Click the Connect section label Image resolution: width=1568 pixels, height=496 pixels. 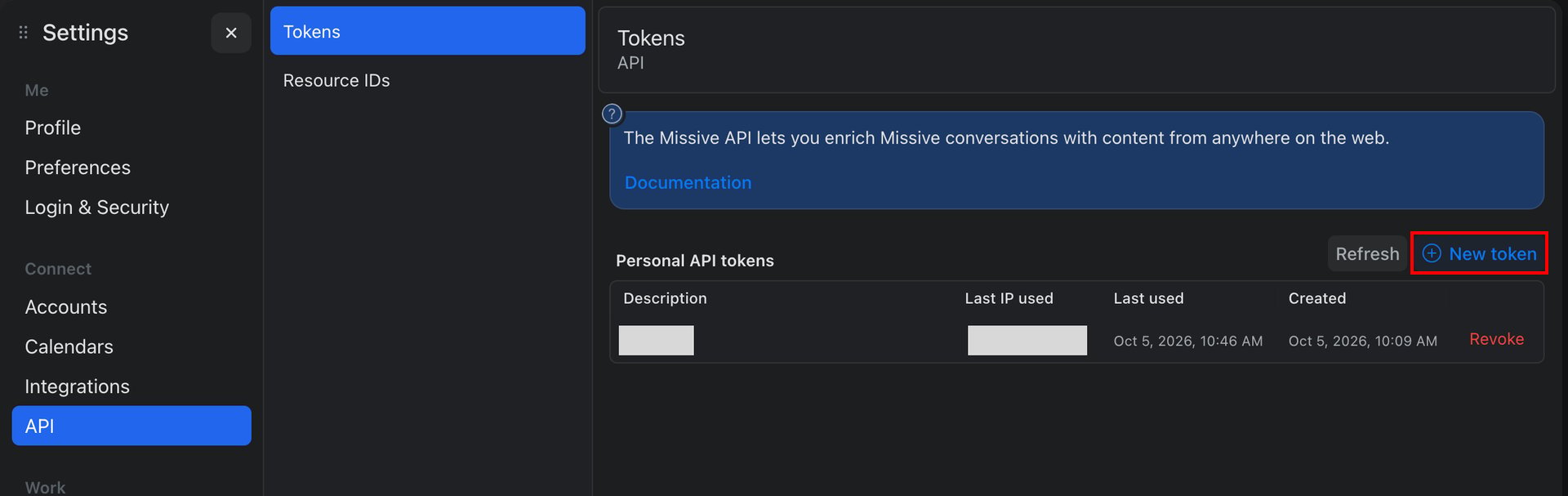tap(58, 269)
